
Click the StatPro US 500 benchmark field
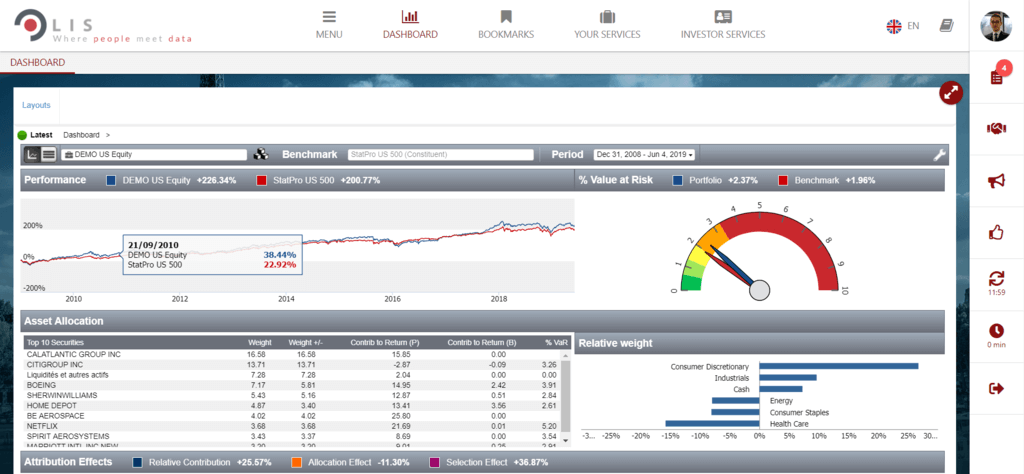pos(441,155)
